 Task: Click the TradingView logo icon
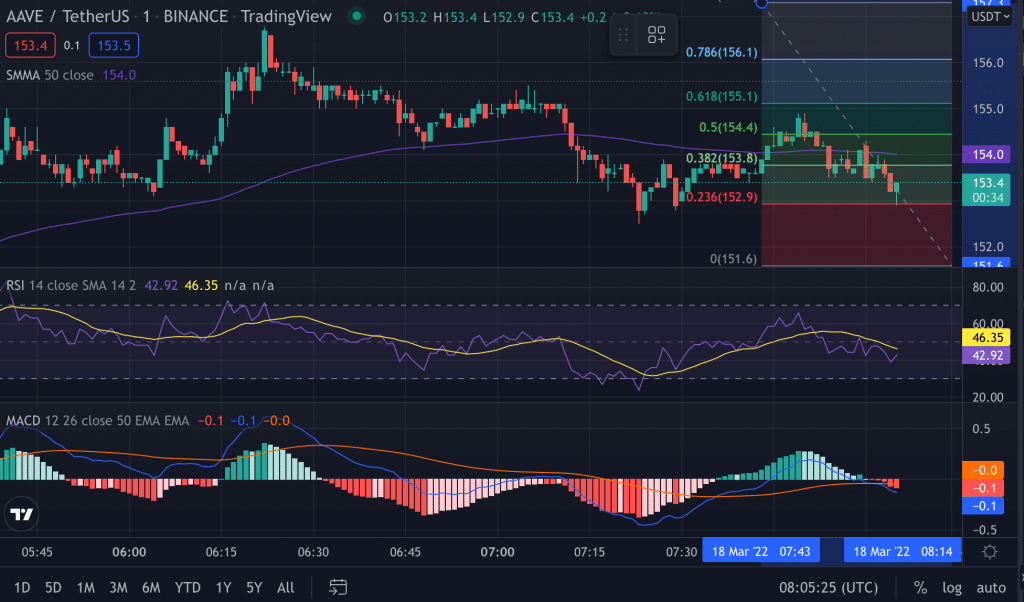coord(21,515)
